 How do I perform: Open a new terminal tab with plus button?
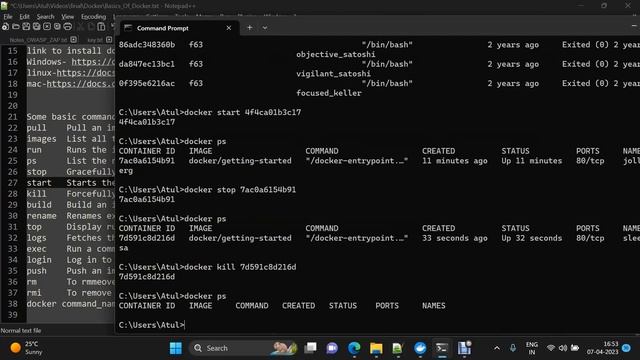[249, 28]
